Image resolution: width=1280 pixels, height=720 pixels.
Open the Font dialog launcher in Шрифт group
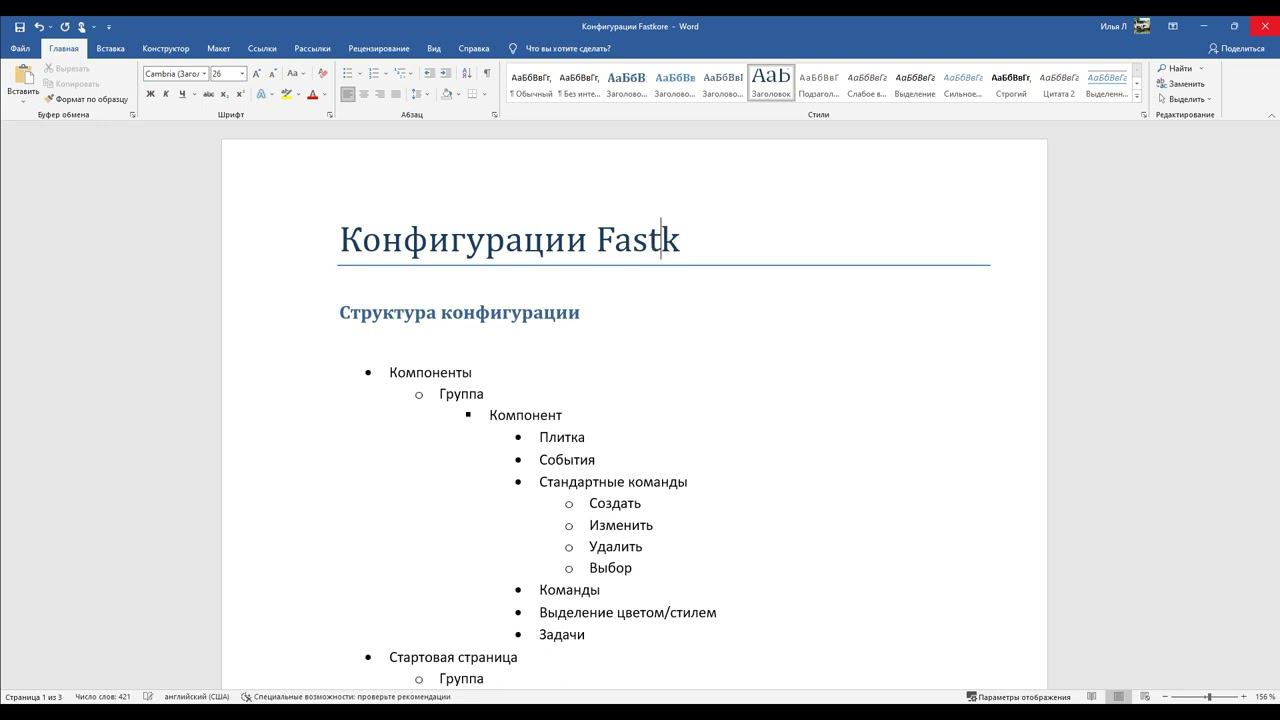pos(330,115)
